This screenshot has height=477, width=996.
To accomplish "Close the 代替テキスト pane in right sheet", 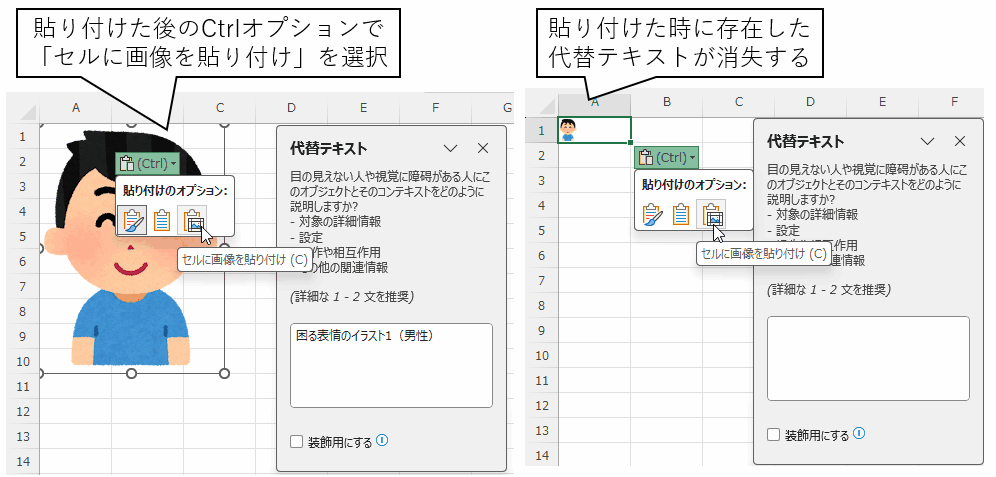I will pos(960,141).
